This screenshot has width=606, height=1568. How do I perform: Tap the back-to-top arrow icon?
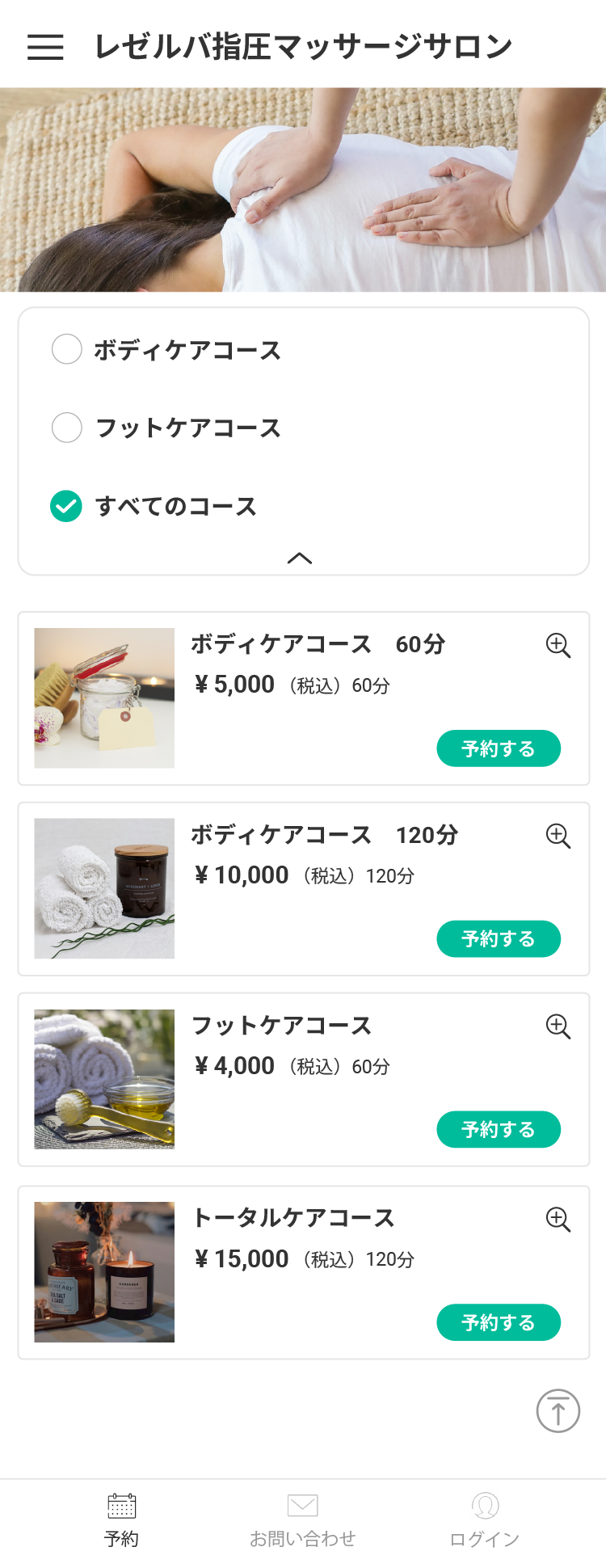click(x=558, y=1411)
